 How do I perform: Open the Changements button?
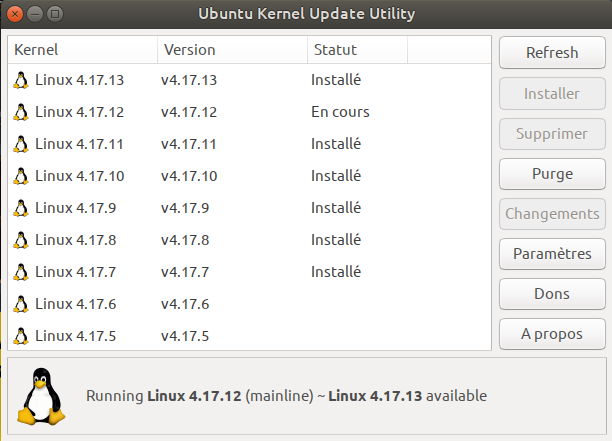tap(552, 214)
